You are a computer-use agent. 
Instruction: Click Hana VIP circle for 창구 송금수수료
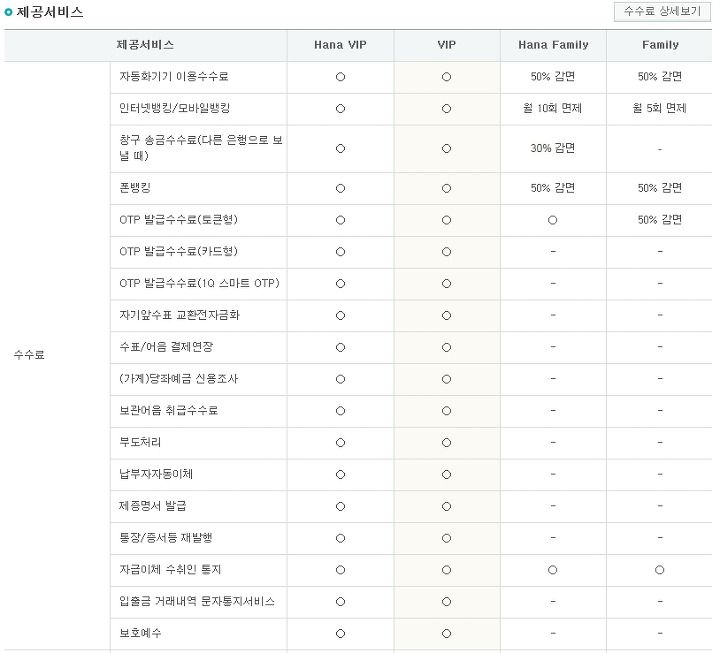pos(340,149)
